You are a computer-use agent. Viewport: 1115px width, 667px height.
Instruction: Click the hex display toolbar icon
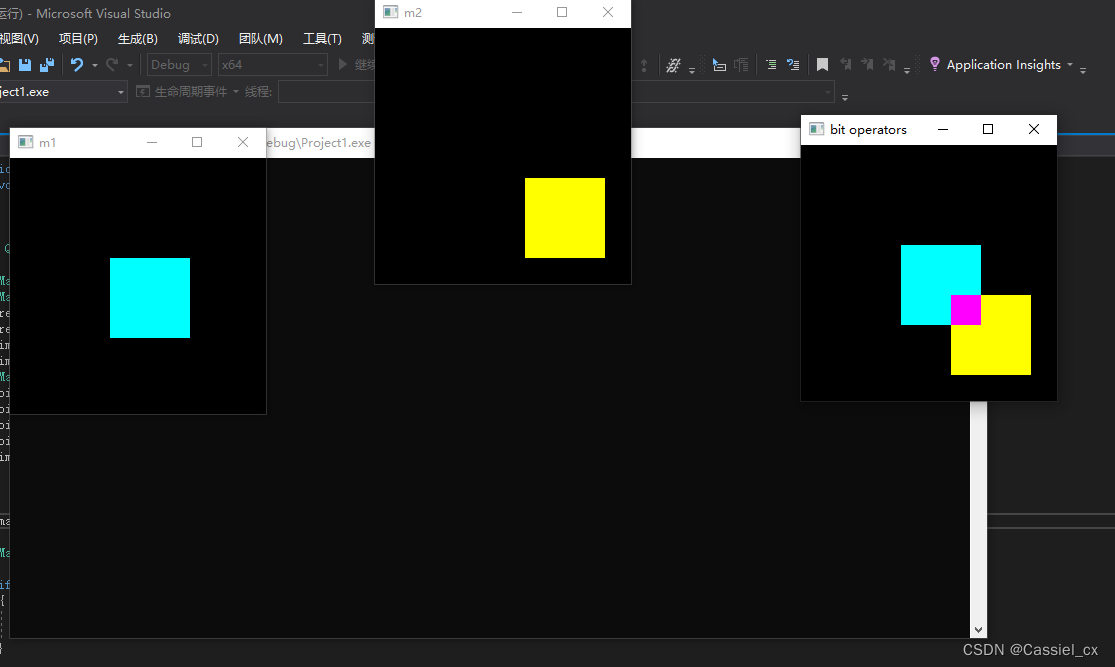pyautogui.click(x=673, y=65)
